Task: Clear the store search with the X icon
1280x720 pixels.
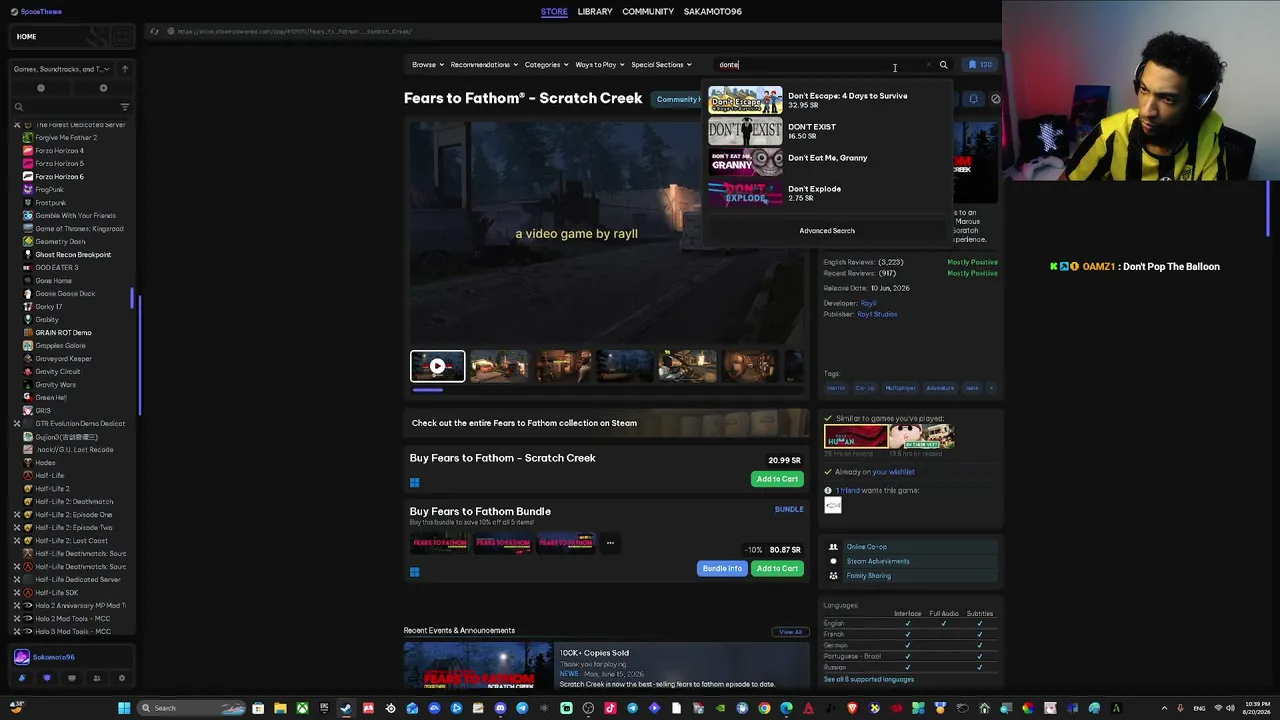Action: tap(929, 65)
